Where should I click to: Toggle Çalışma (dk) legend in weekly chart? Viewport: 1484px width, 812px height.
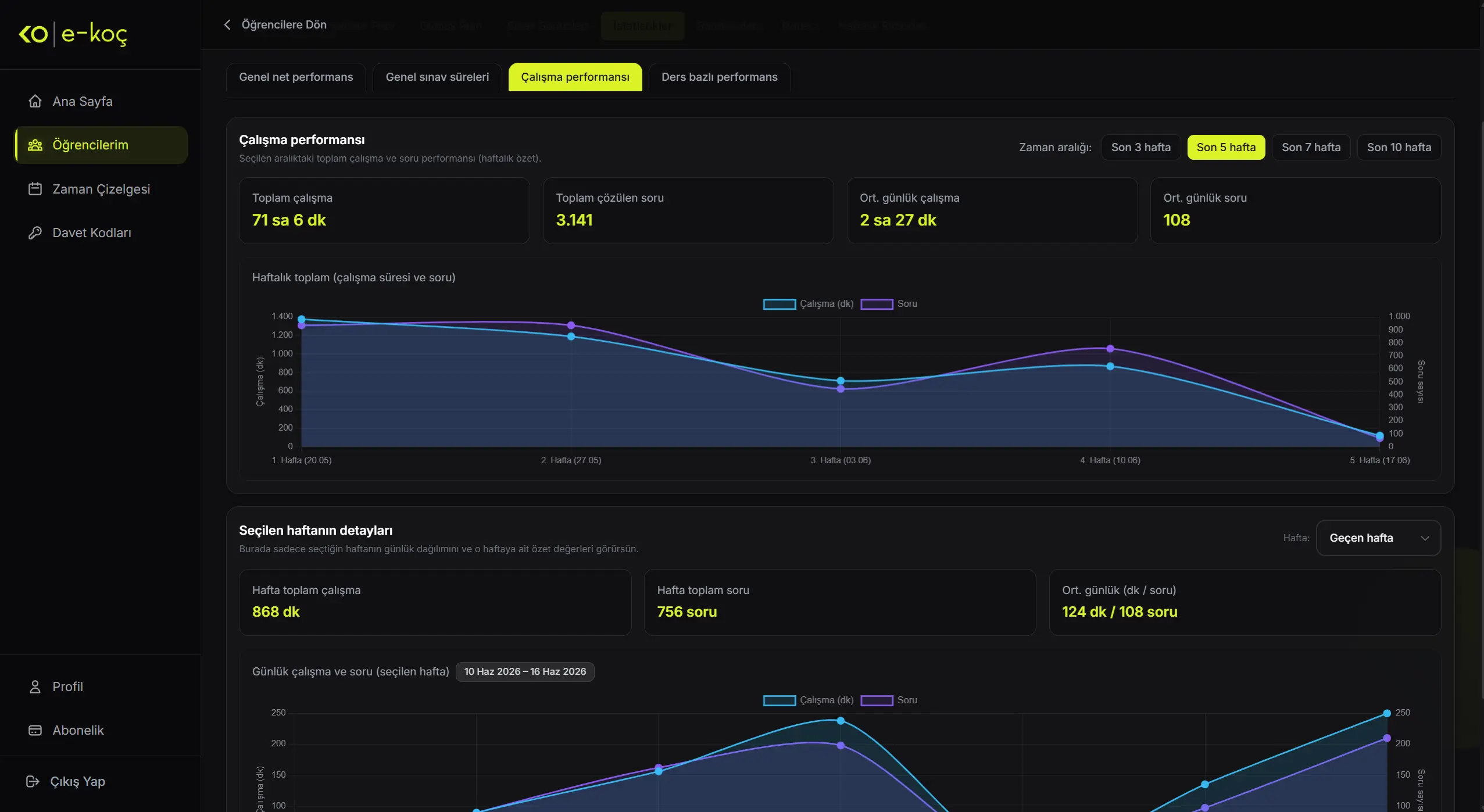pyautogui.click(x=808, y=303)
